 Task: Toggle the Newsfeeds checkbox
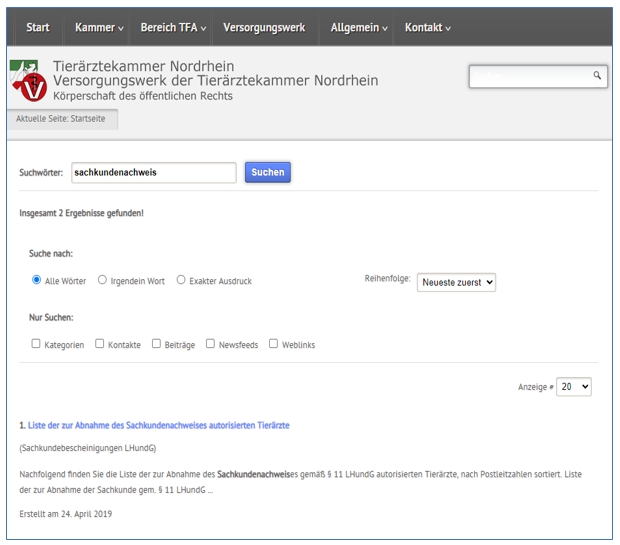pos(210,344)
